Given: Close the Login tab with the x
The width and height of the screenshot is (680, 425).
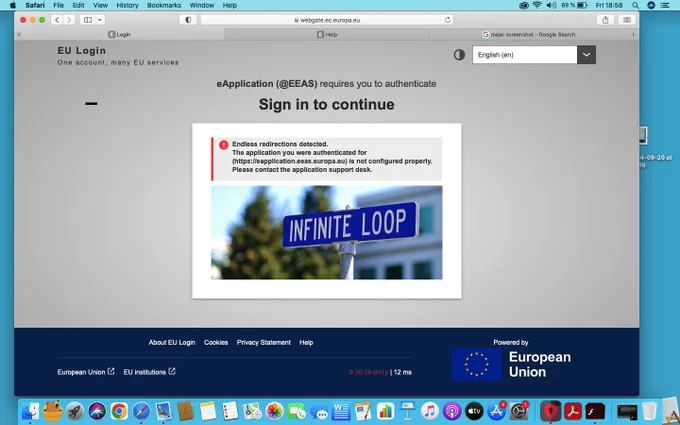Looking at the screenshot, I should (19, 34).
